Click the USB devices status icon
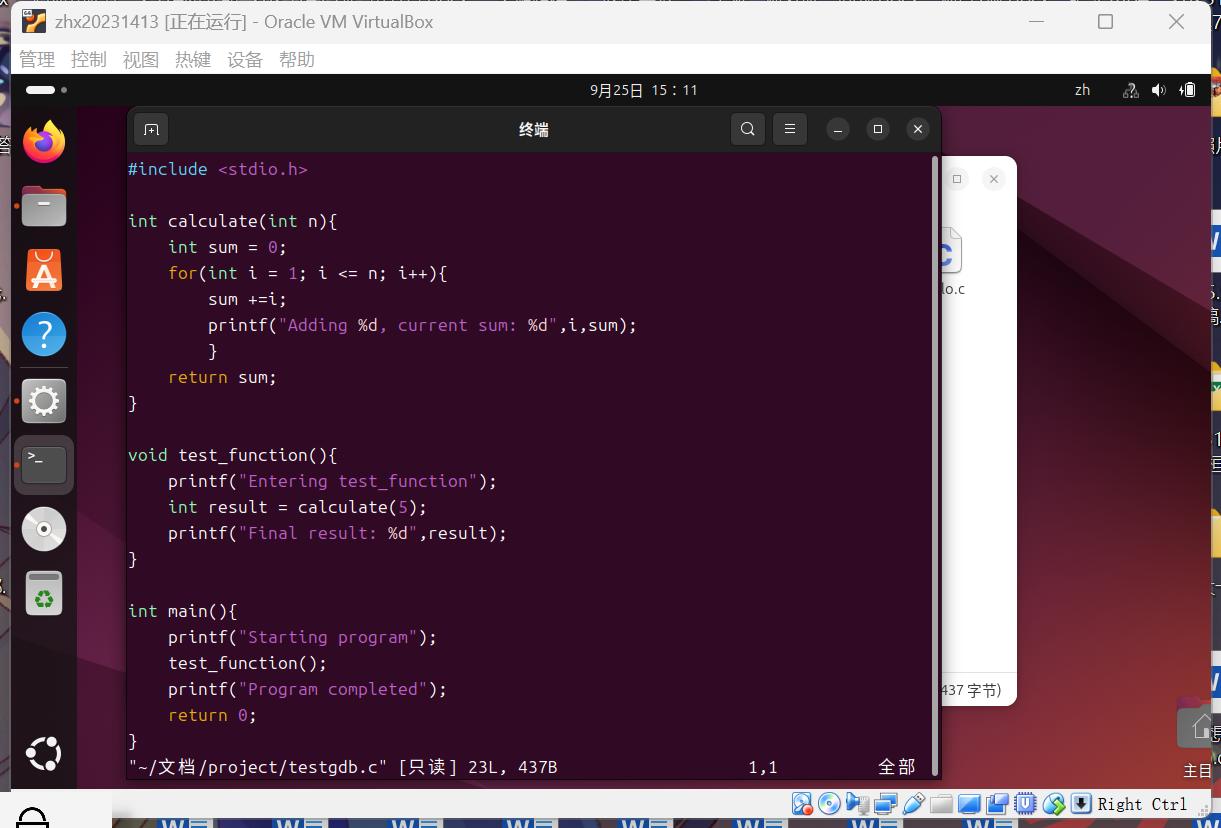The image size is (1221, 828). coord(912,804)
